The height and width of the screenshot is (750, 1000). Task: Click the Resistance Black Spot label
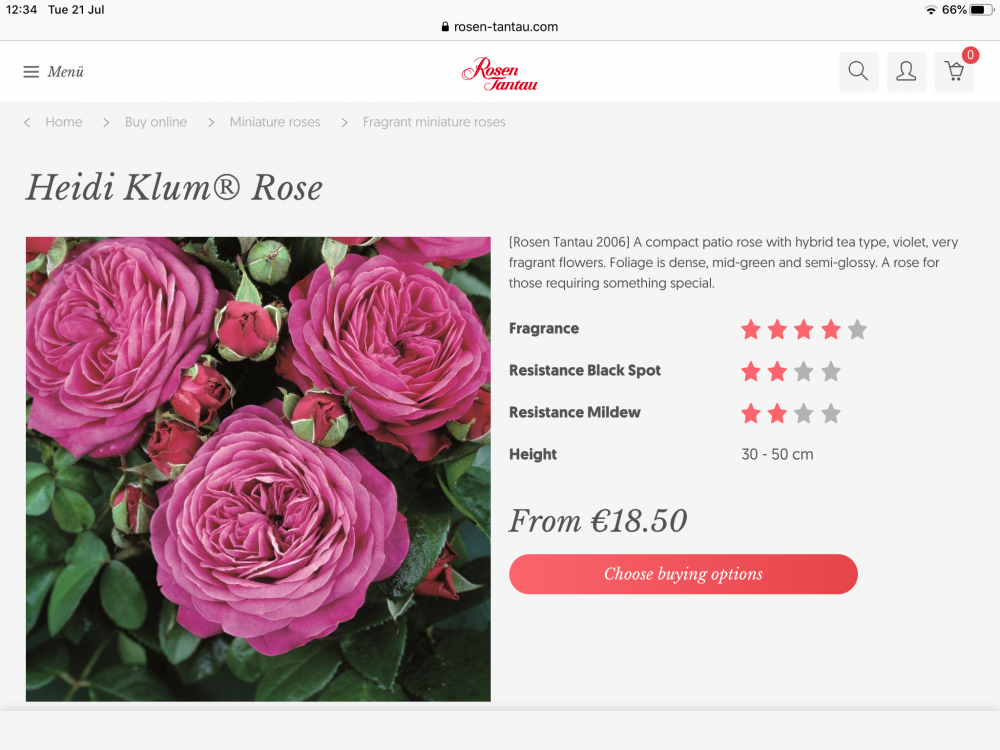coord(585,371)
